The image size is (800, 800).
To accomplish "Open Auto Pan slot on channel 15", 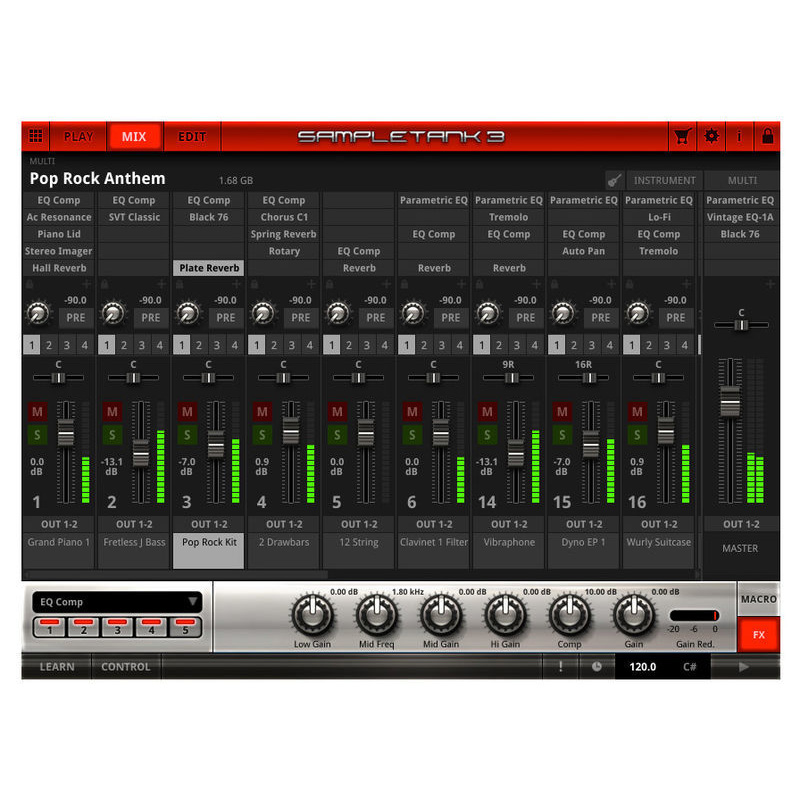I will pos(584,251).
